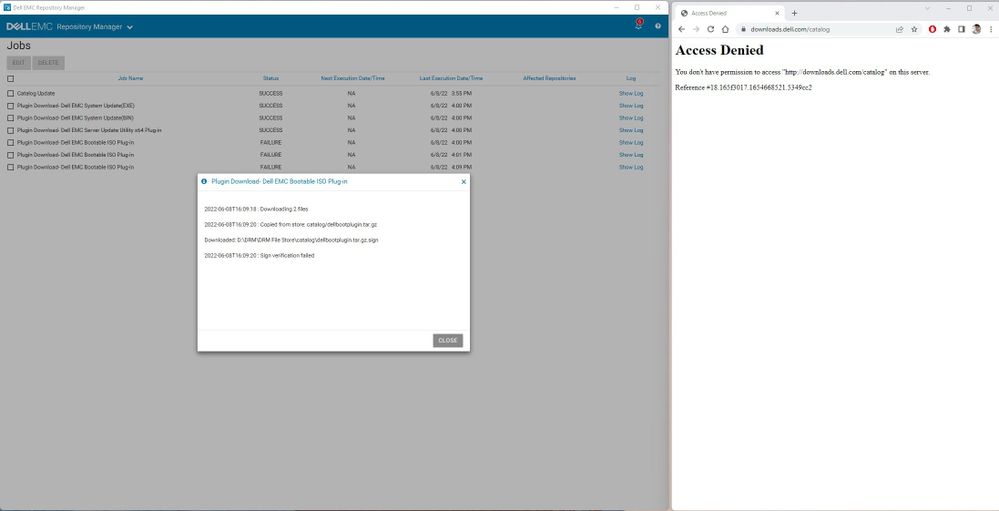Viewport: 999px width, 511px height.
Task: Click the Downloaded dellbootplugin.tar.gz.sign line
Action: point(291,240)
